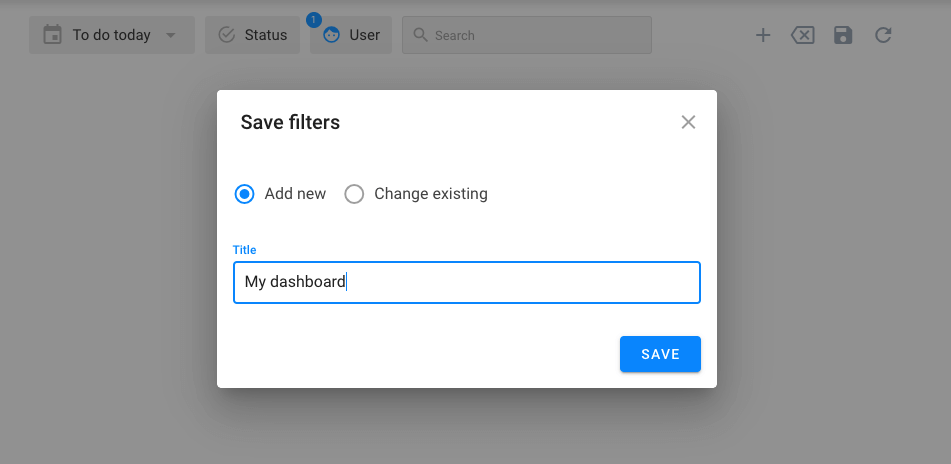Click the floppy disk save filters icon

(843, 35)
